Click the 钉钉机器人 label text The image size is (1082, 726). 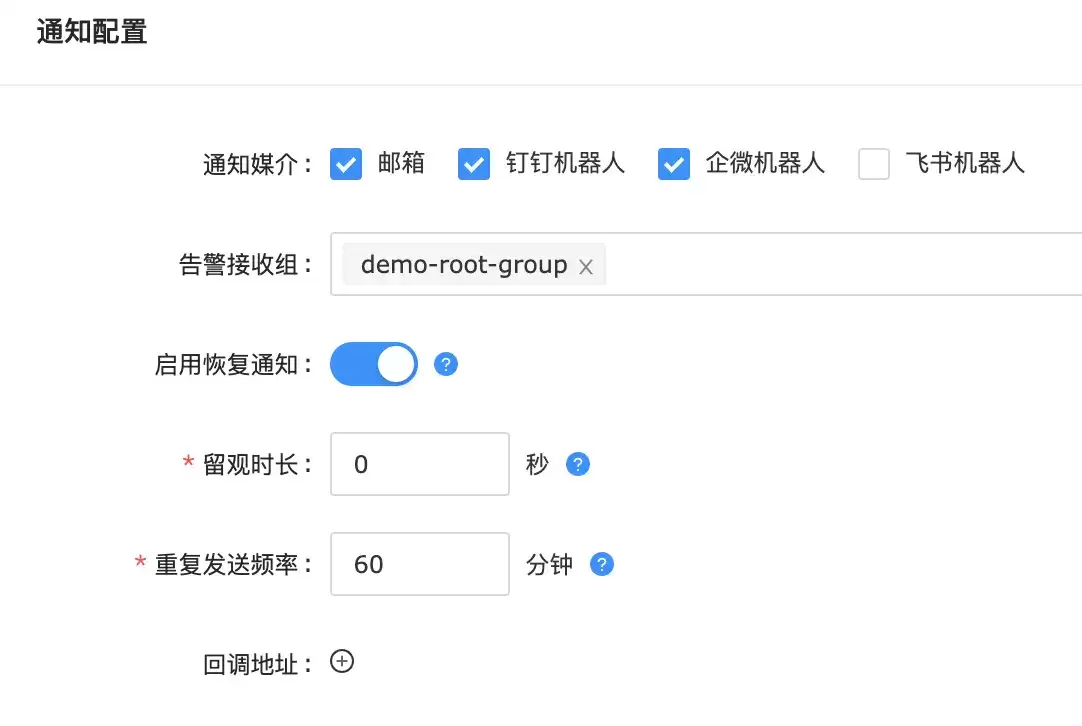[565, 164]
